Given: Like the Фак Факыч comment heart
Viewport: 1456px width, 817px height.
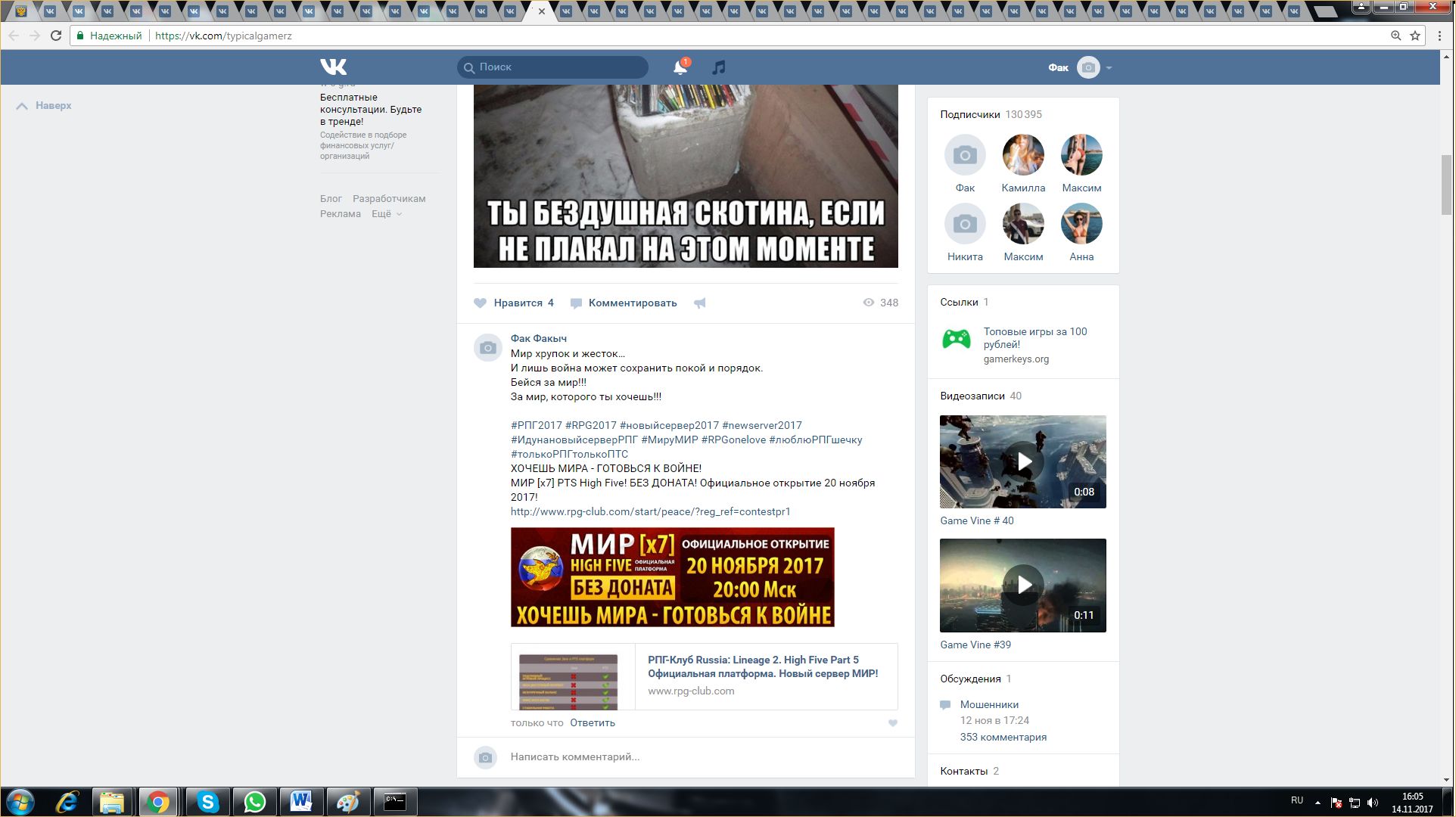Looking at the screenshot, I should click(x=893, y=723).
